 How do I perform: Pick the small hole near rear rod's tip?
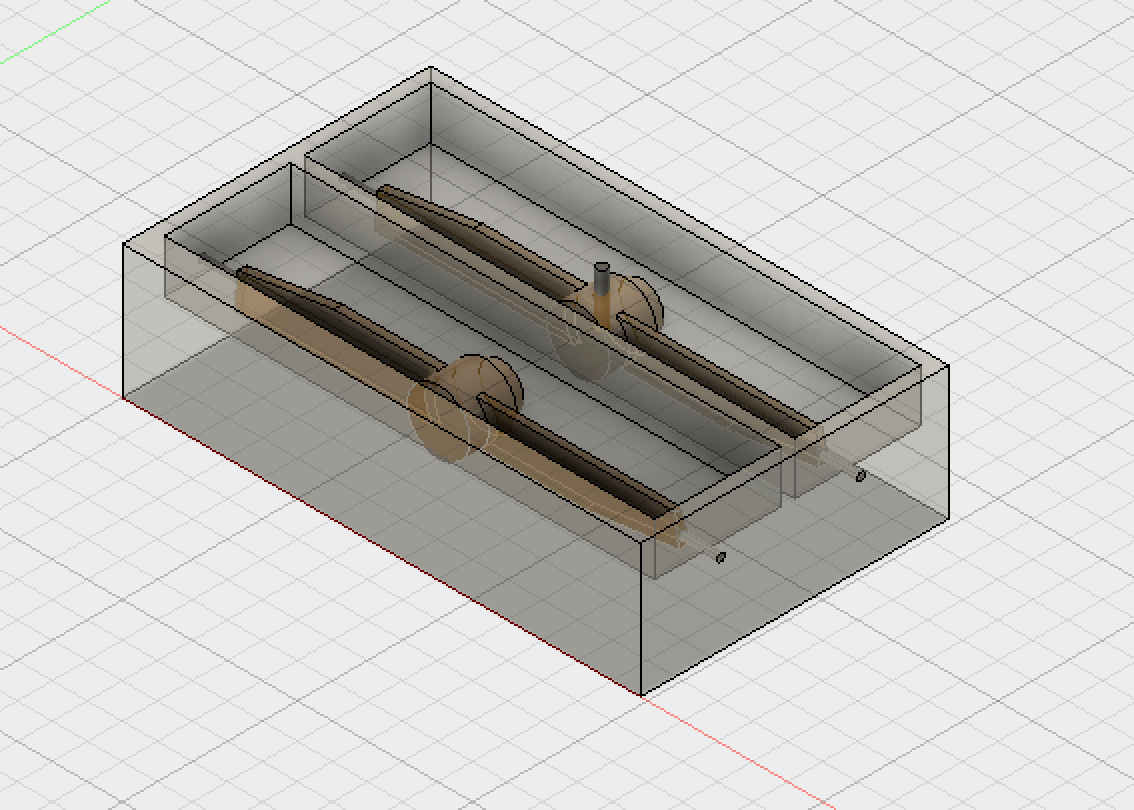coord(860,476)
